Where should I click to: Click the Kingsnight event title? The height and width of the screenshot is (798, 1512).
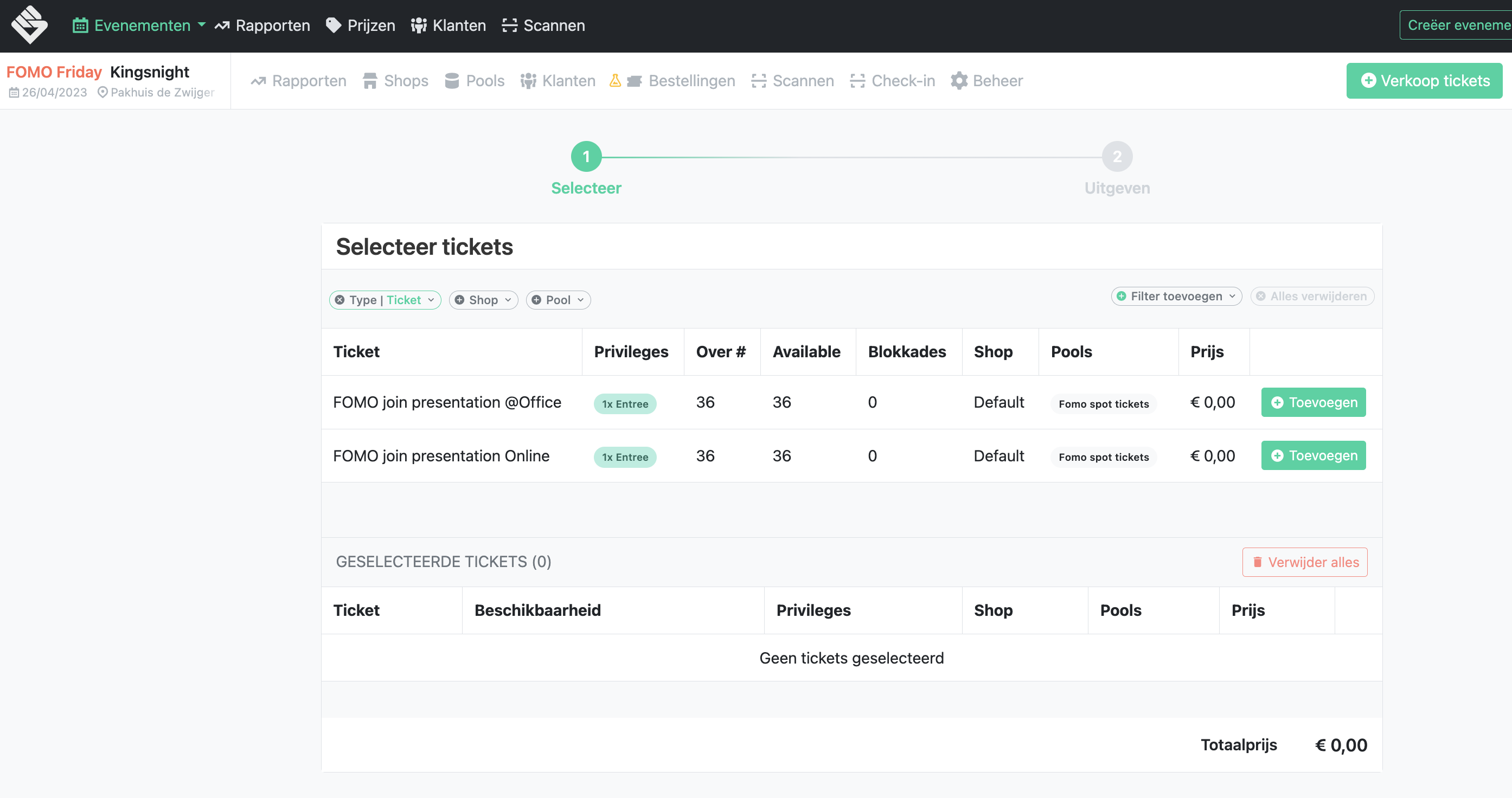150,72
